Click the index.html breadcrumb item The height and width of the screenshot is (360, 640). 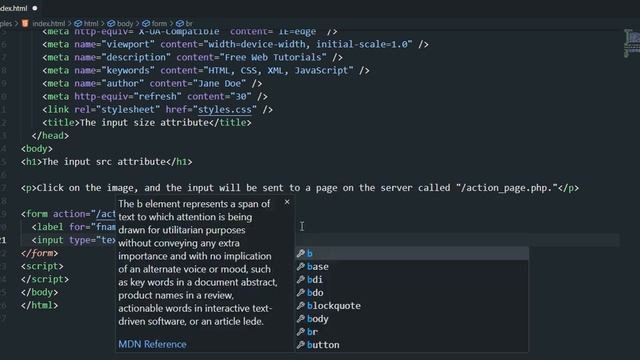pos(49,24)
